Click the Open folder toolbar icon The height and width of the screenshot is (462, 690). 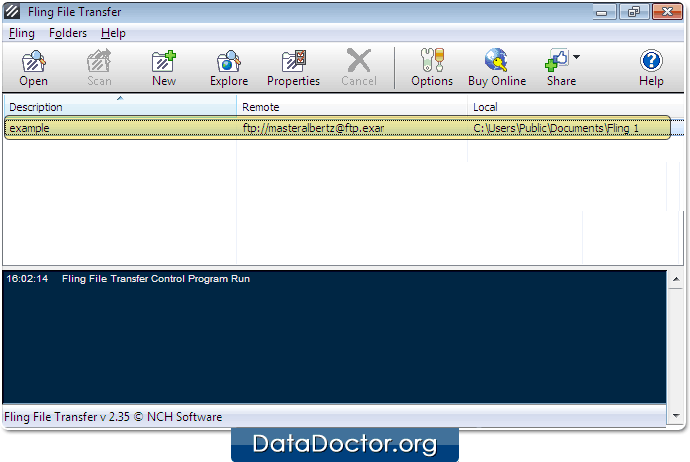(x=33, y=62)
